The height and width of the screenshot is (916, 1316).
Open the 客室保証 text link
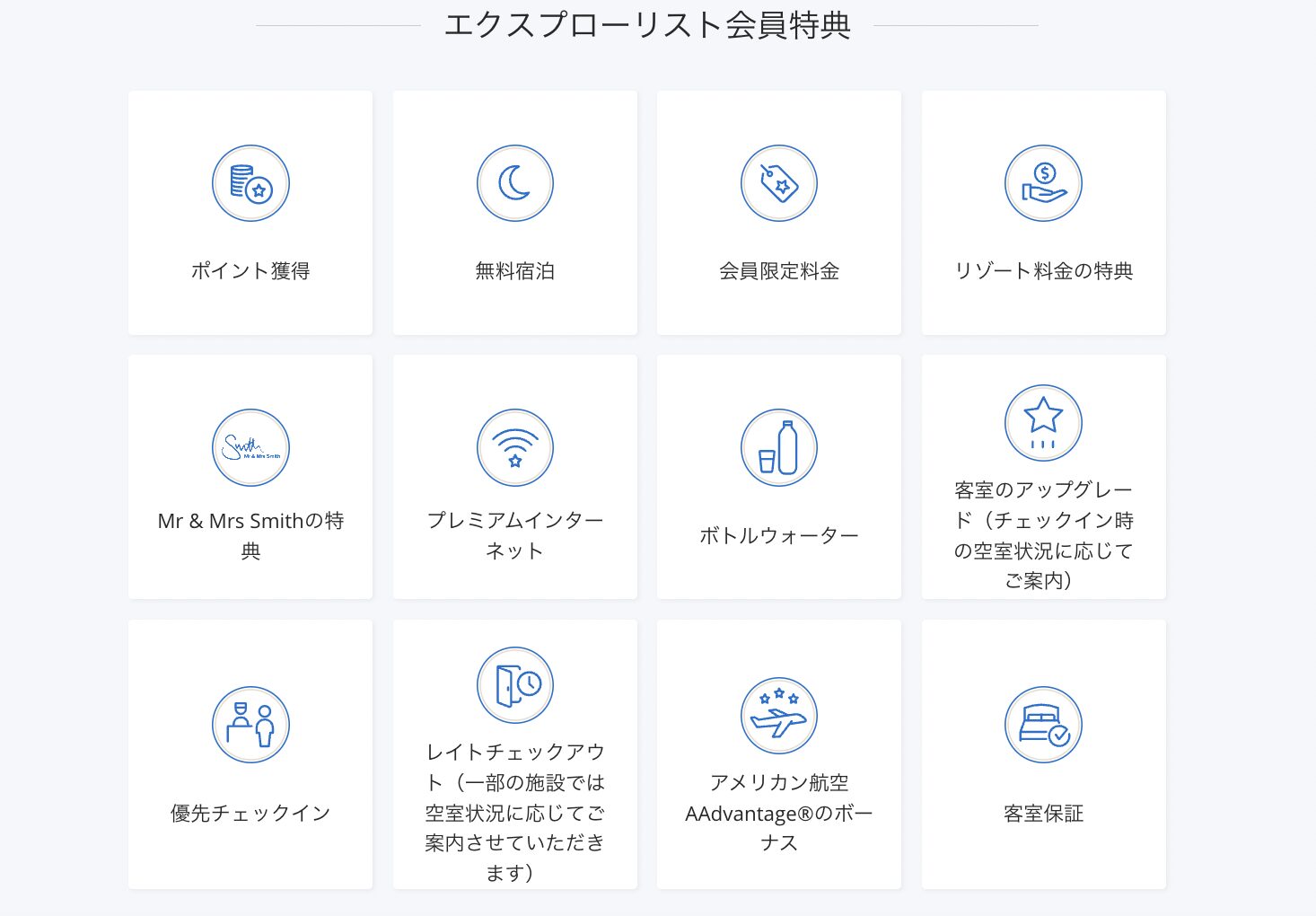1043,814
